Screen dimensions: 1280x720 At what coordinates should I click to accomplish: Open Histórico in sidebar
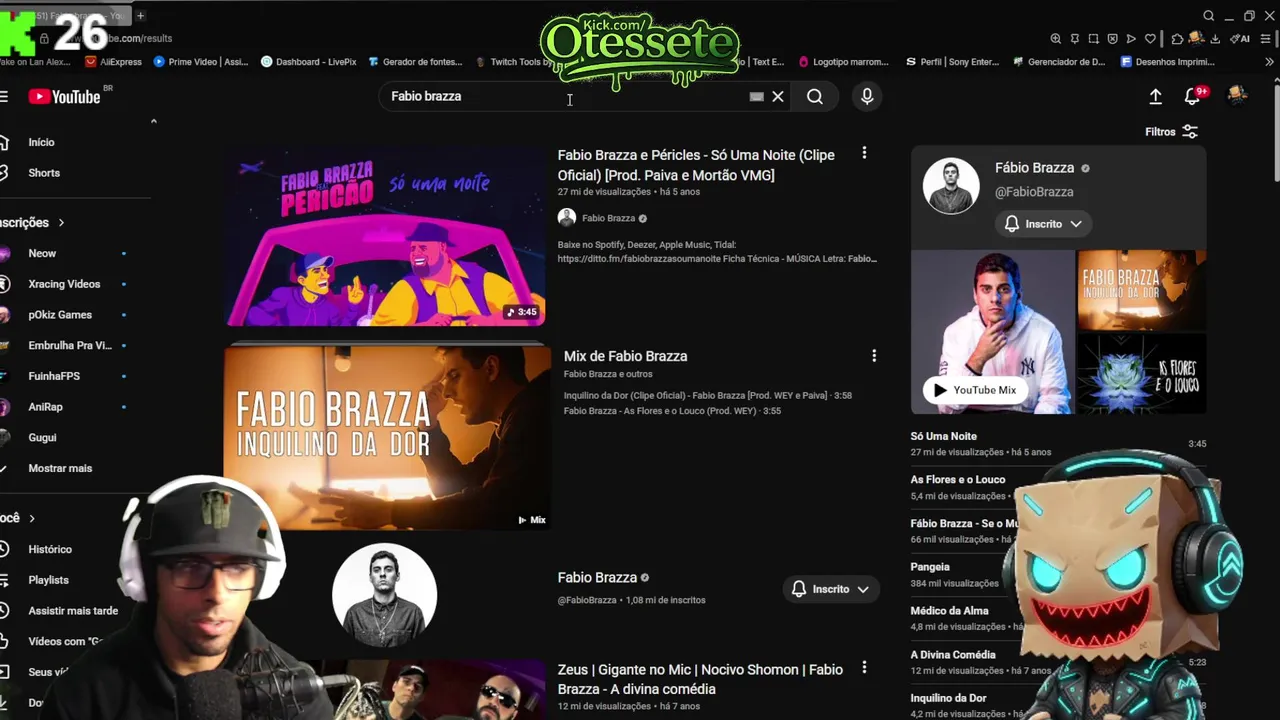(50, 549)
